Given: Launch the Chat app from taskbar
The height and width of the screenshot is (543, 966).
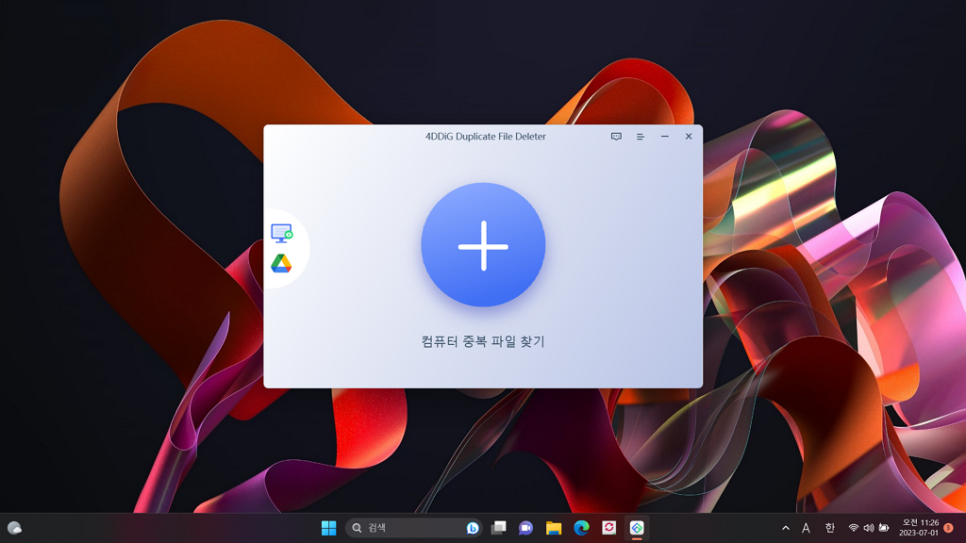Looking at the screenshot, I should 526,528.
